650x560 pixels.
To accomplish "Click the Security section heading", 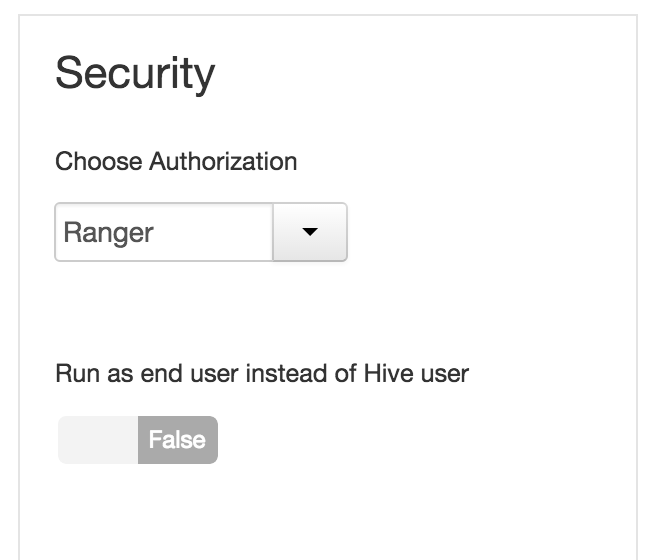I will pyautogui.click(x=135, y=74).
